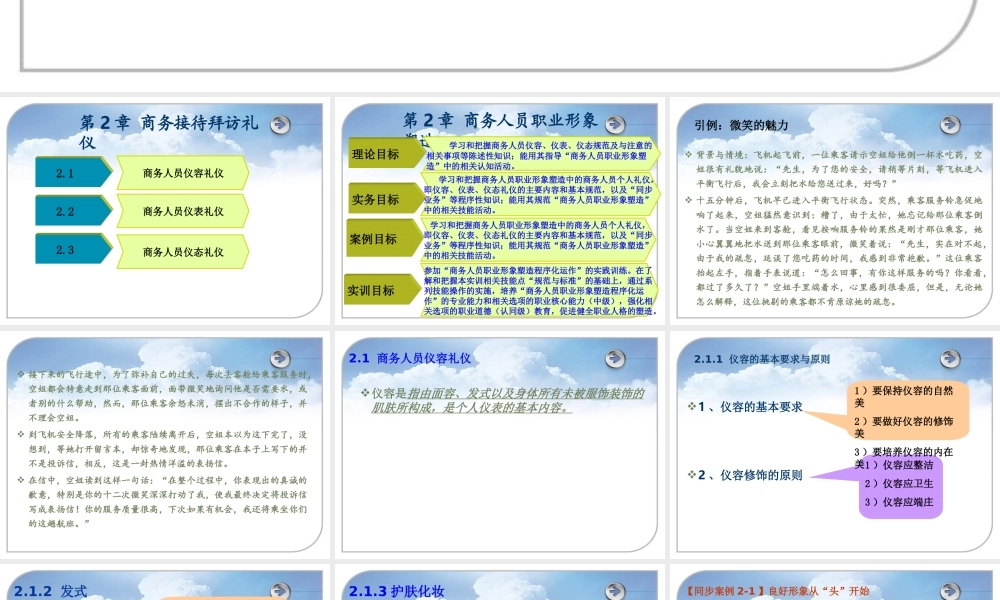
Task: Click the diamond bullet beside 仪容的基本要求
Action: click(x=690, y=404)
